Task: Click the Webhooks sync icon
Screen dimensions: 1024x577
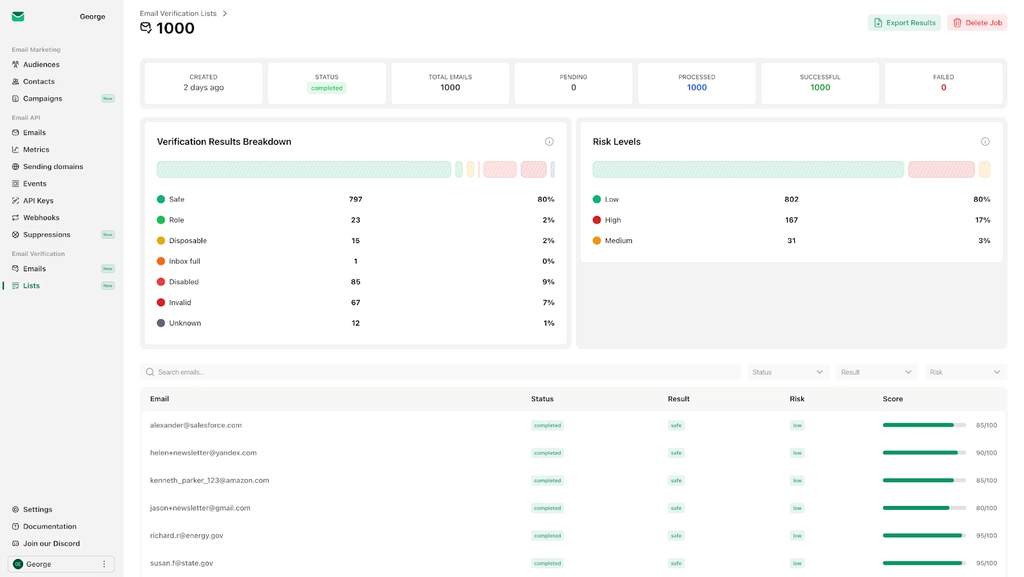Action: [x=14, y=217]
